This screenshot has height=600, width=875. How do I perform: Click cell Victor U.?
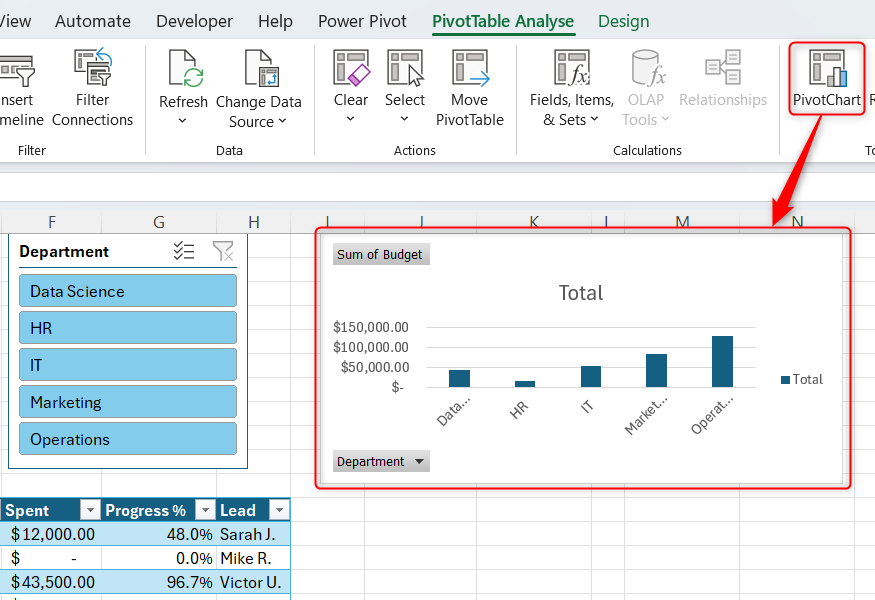(253, 582)
